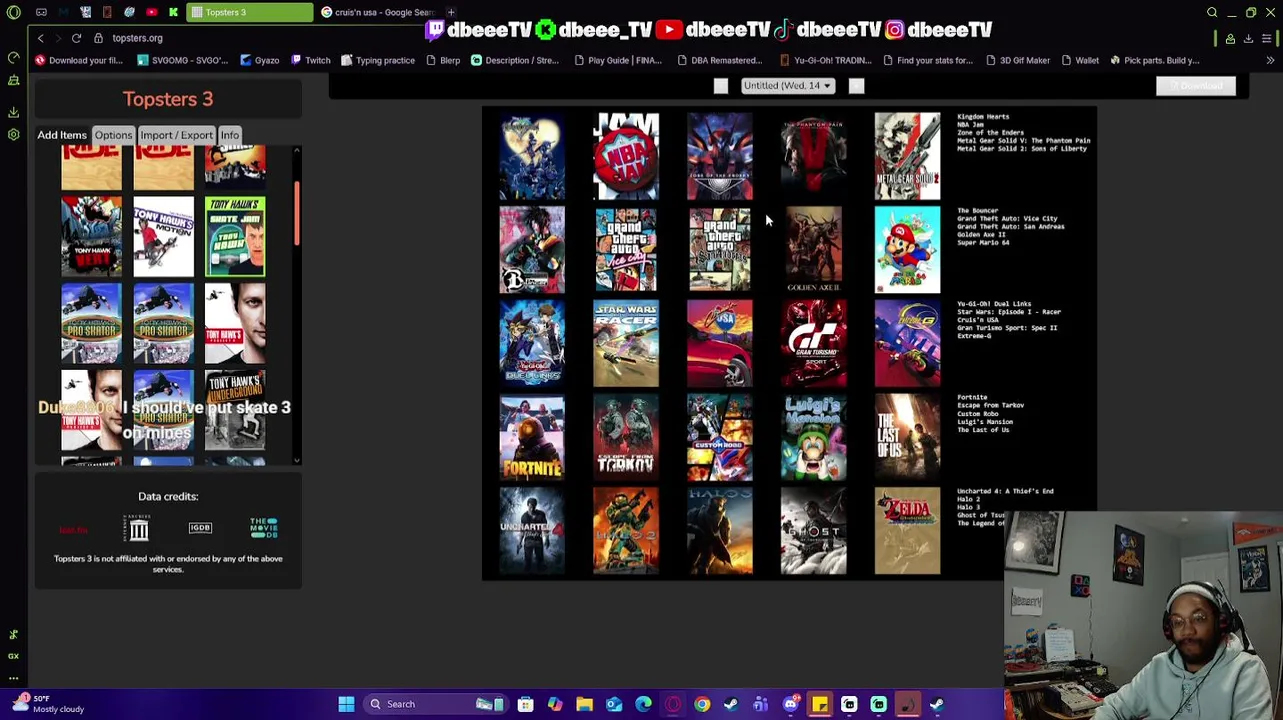1283x720 pixels.
Task: Switch to the Topsters 3 browser tab
Action: 249,12
